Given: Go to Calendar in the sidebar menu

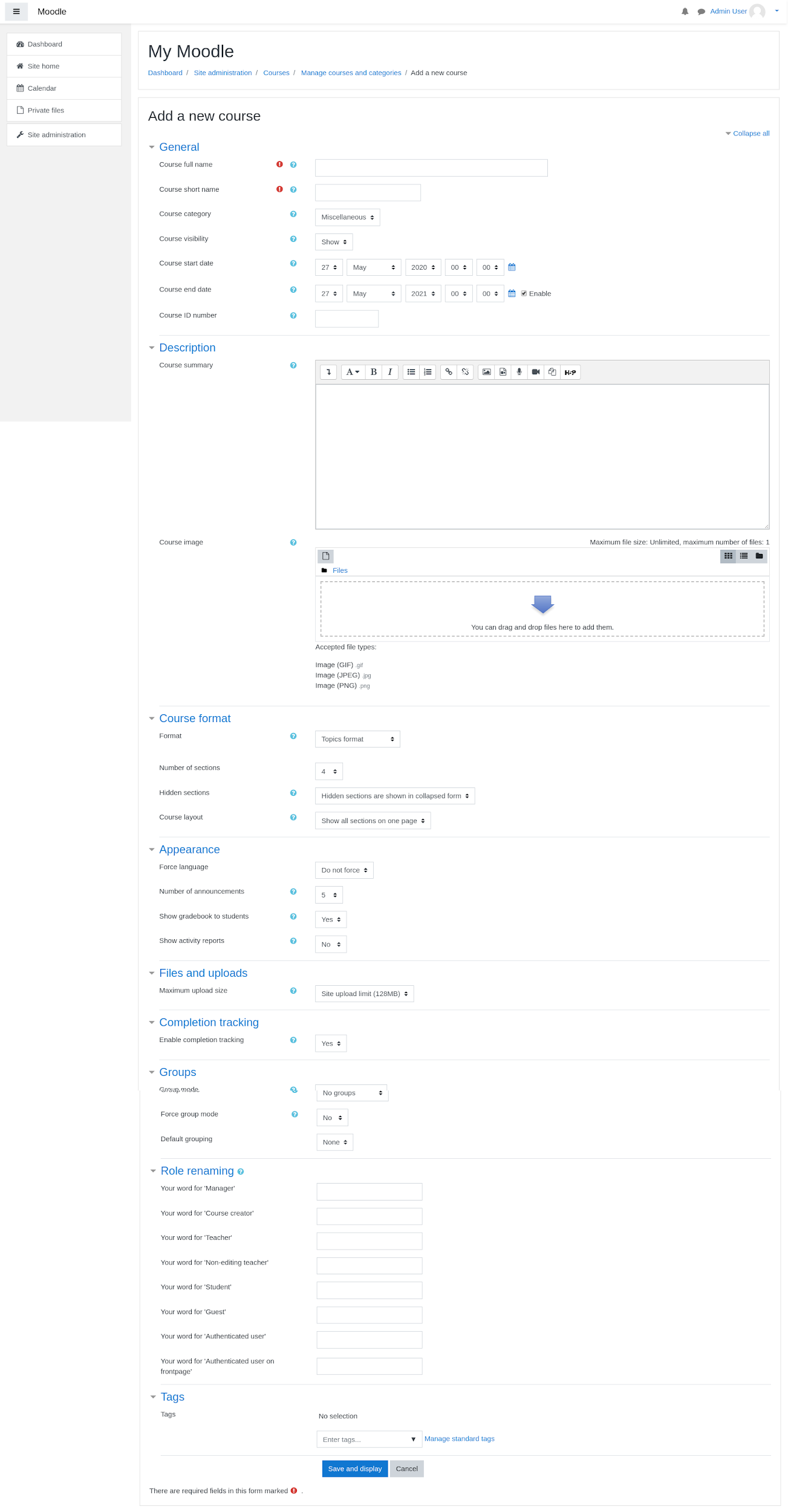Looking at the screenshot, I should 42,88.
